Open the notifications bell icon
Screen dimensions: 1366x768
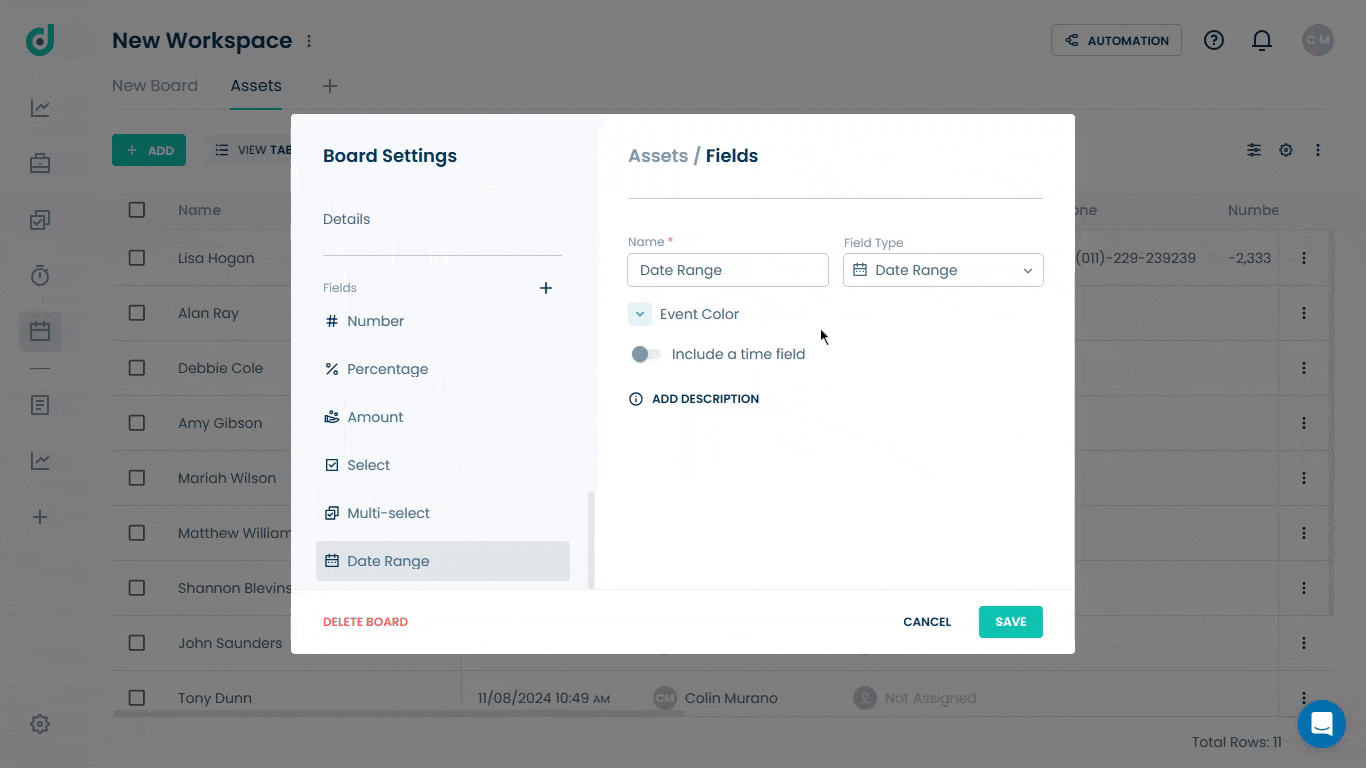tap(1262, 40)
